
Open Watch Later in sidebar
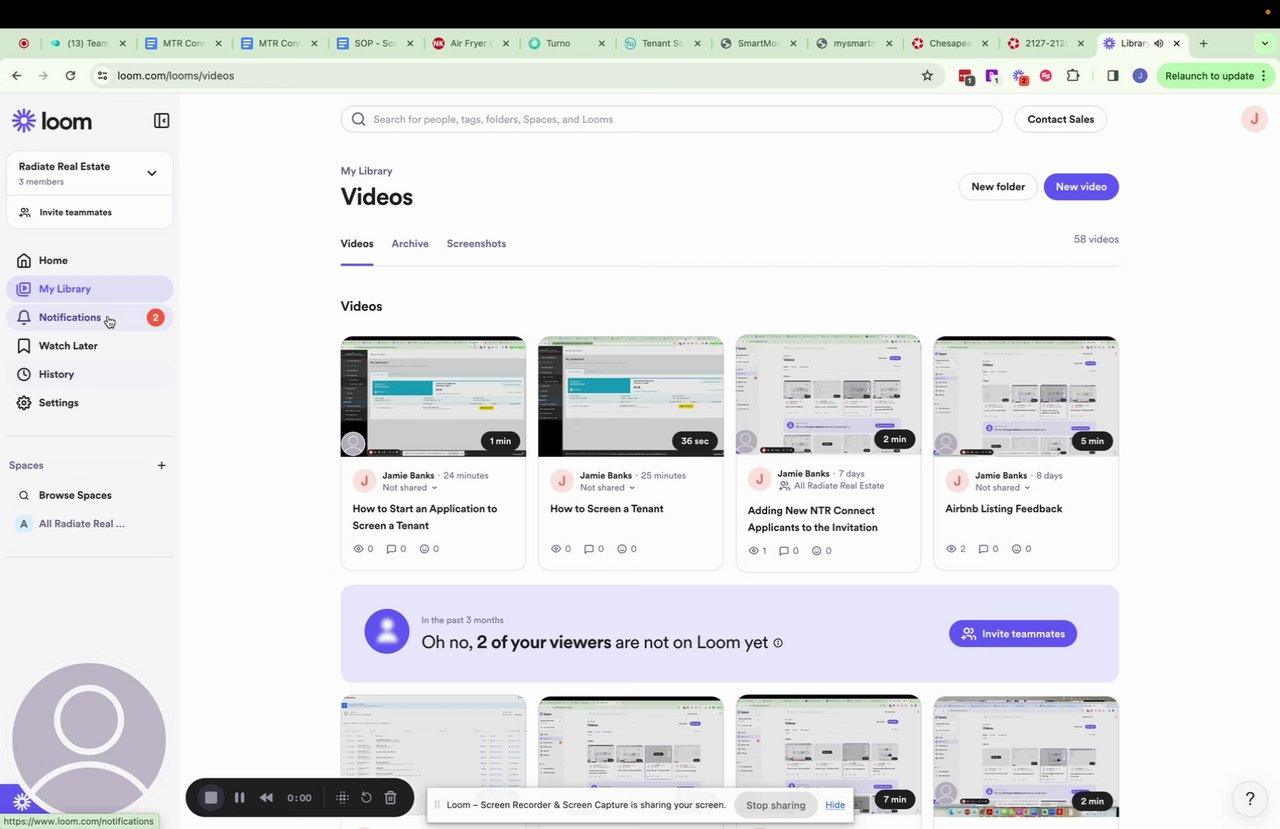coord(90,346)
